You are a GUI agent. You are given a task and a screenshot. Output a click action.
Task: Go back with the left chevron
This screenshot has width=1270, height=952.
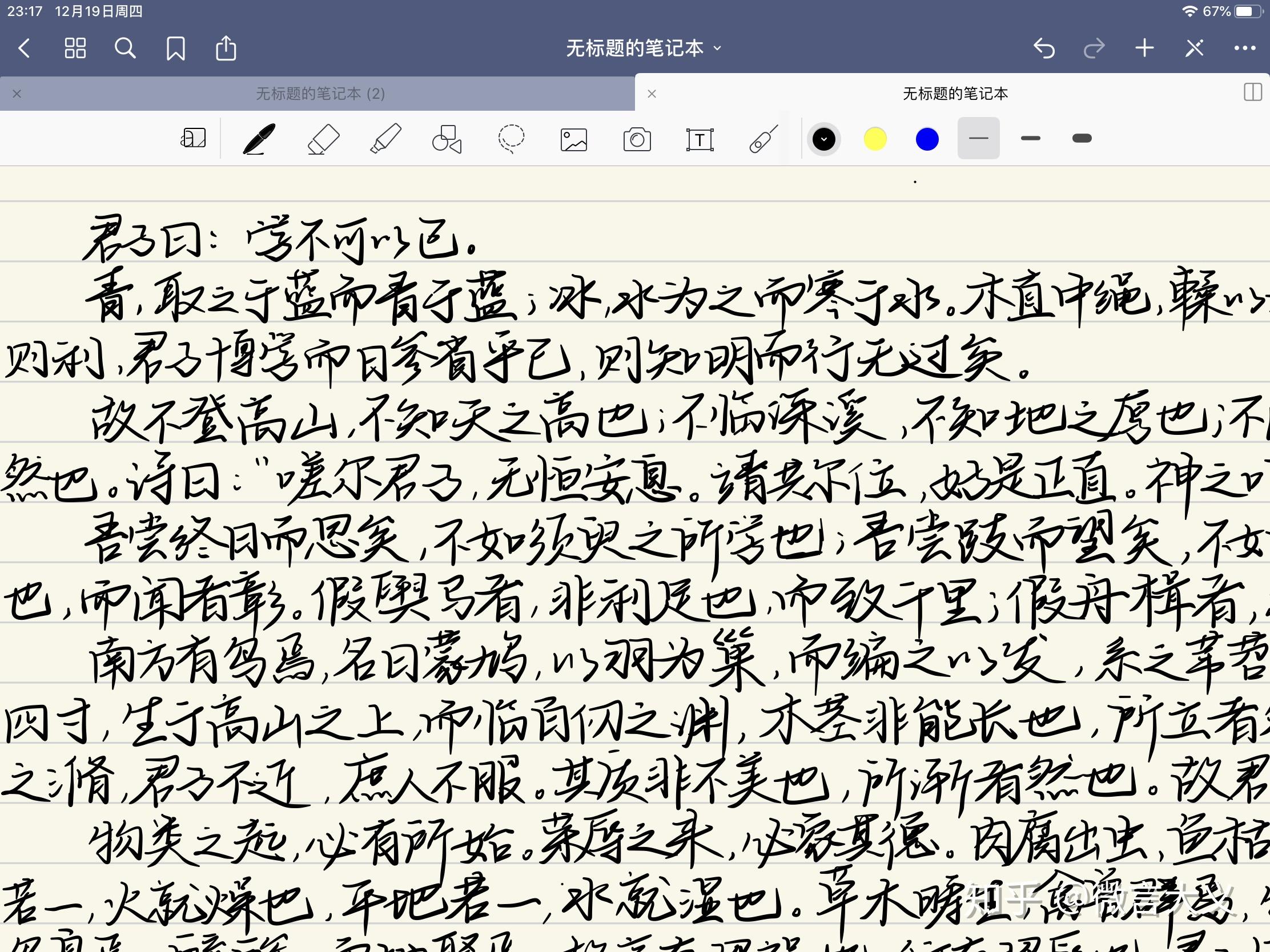(x=23, y=48)
